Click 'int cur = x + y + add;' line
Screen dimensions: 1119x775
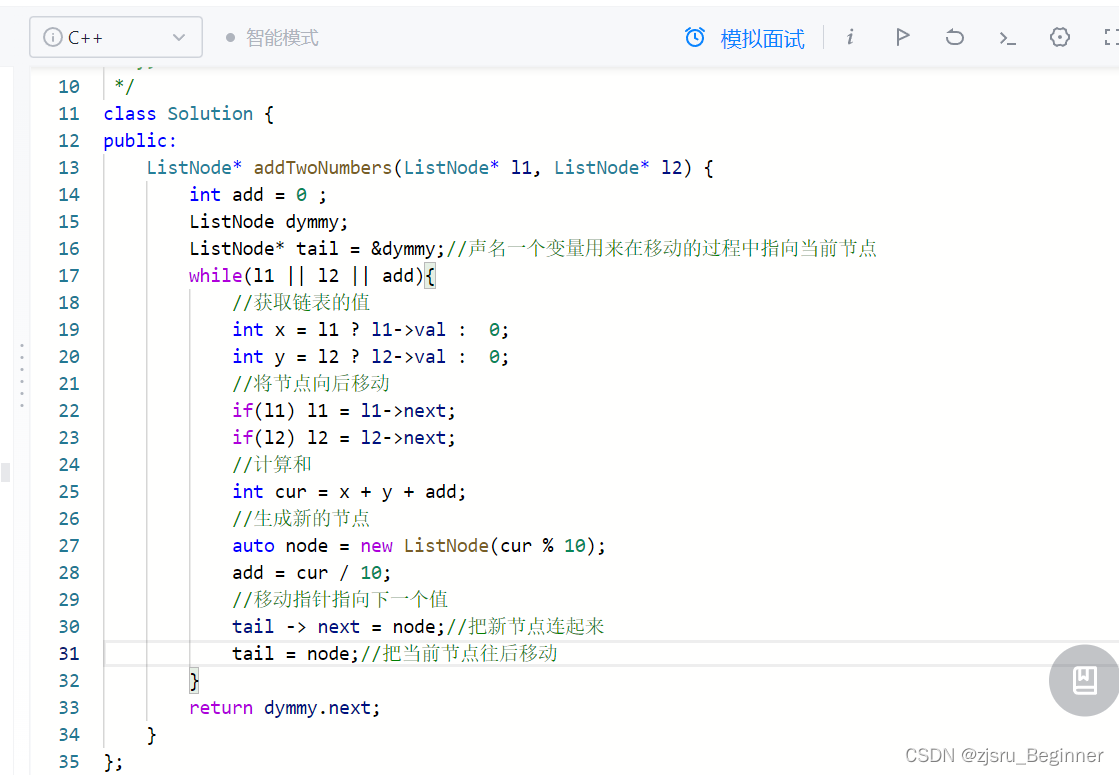(x=349, y=492)
